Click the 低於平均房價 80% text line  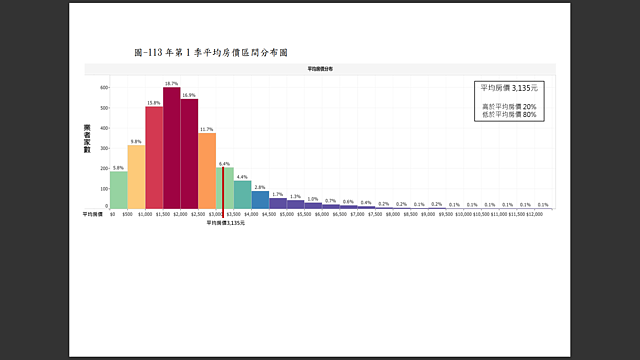tap(509, 115)
